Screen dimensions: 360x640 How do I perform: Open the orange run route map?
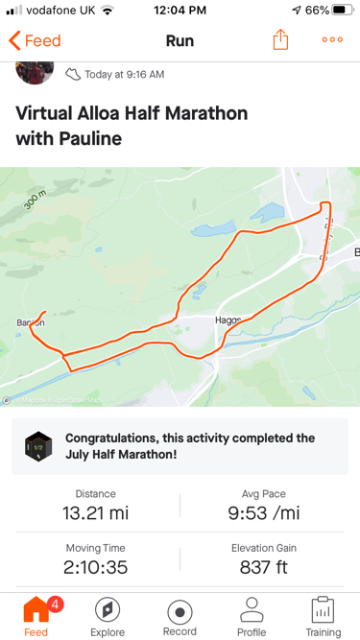[180, 287]
